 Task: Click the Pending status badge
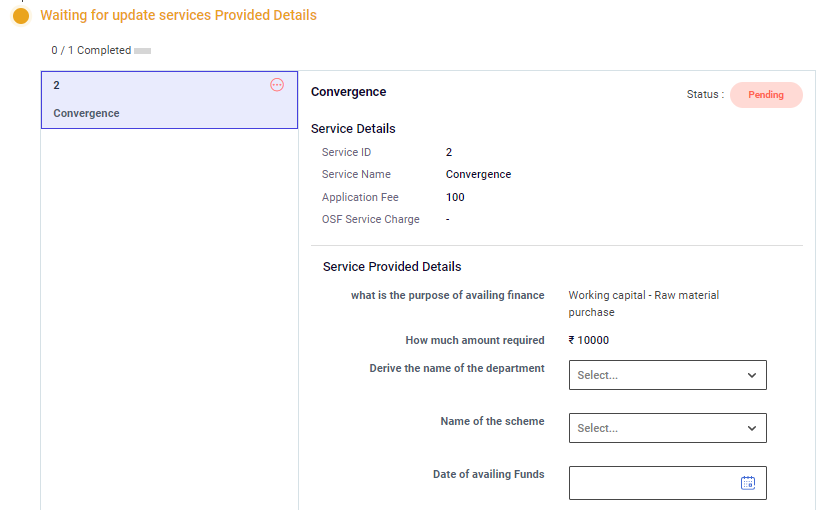click(766, 95)
